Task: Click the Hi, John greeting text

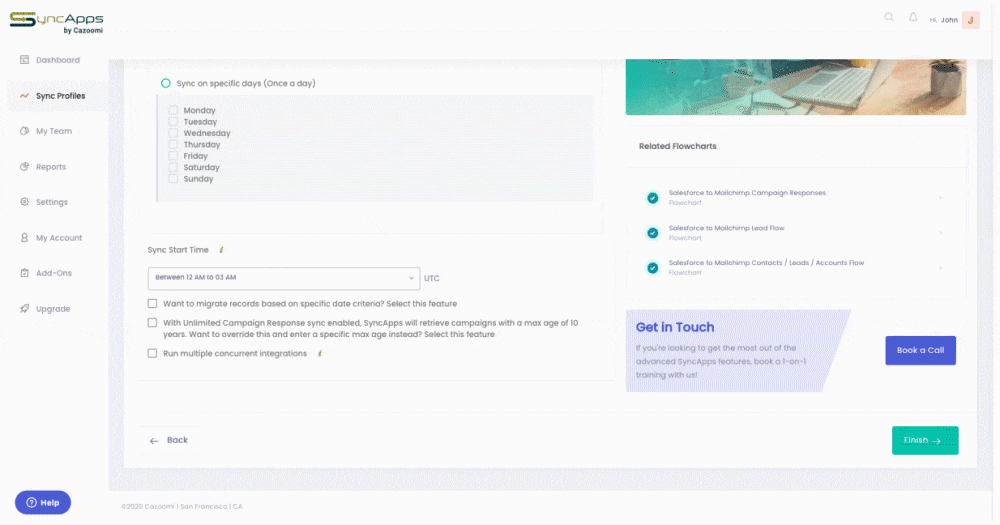Action: click(x=943, y=20)
